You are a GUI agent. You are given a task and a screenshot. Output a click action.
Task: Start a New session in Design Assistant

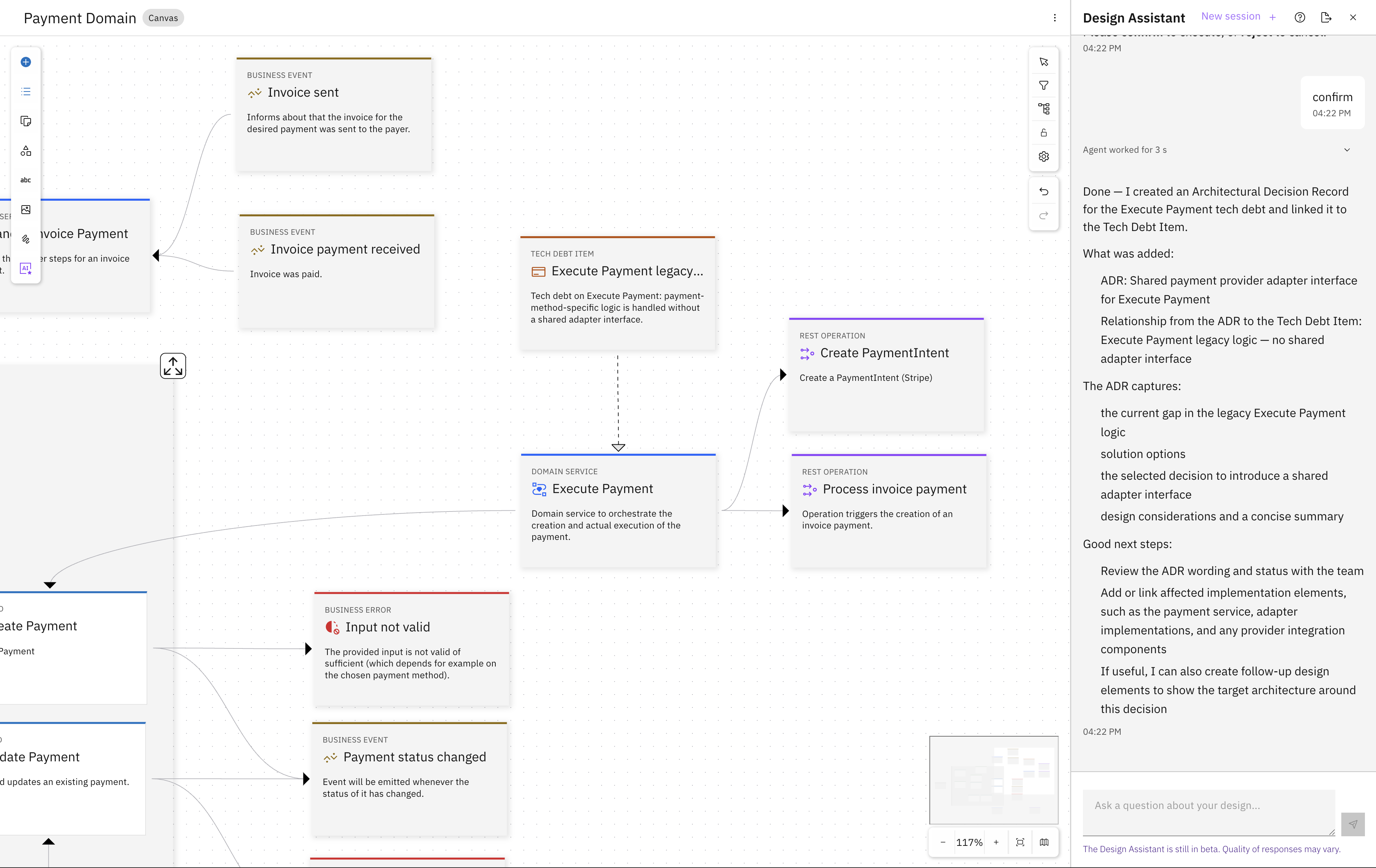[x=1238, y=17]
